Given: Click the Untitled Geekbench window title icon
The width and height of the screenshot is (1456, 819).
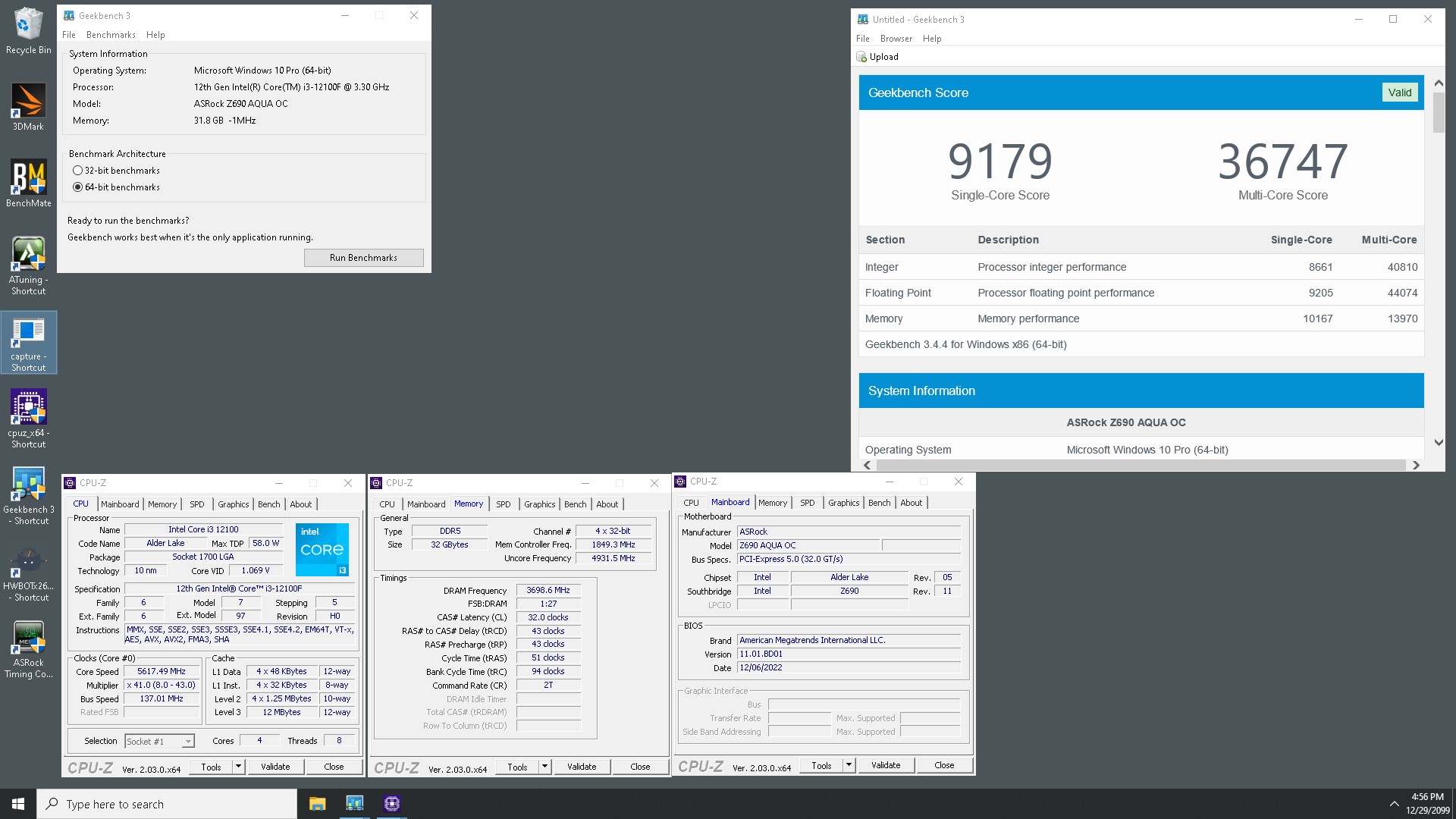Looking at the screenshot, I should point(863,19).
